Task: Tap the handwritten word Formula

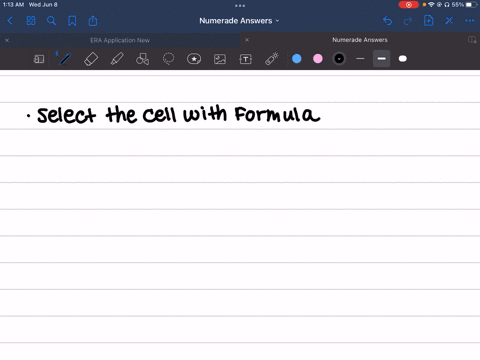Action: coord(277,114)
